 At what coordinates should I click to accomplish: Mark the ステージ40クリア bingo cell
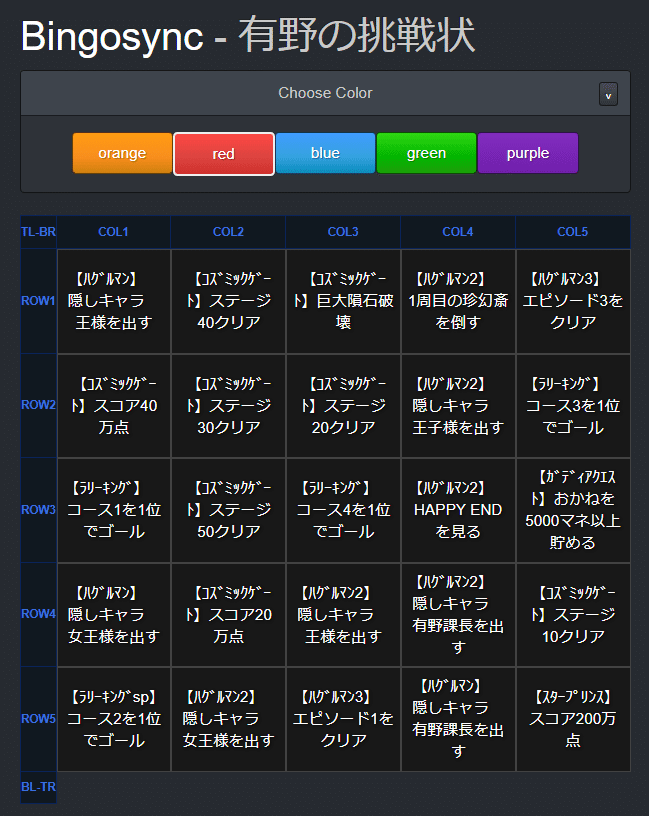(228, 301)
